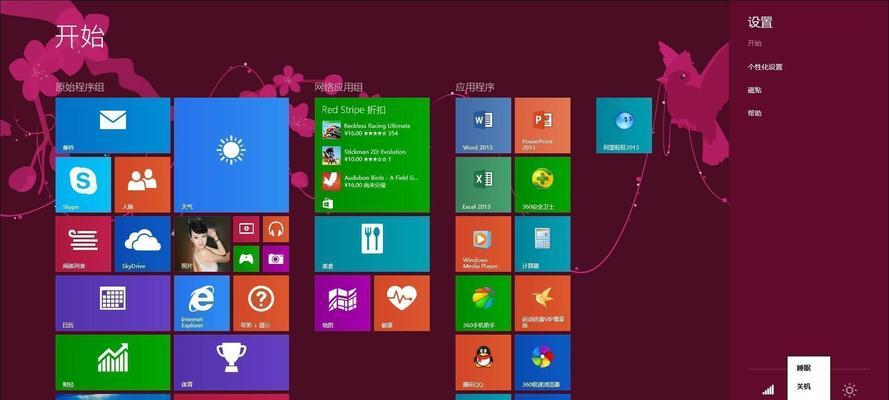
Task: Open the Mail (邮件) tile
Action: [113, 126]
